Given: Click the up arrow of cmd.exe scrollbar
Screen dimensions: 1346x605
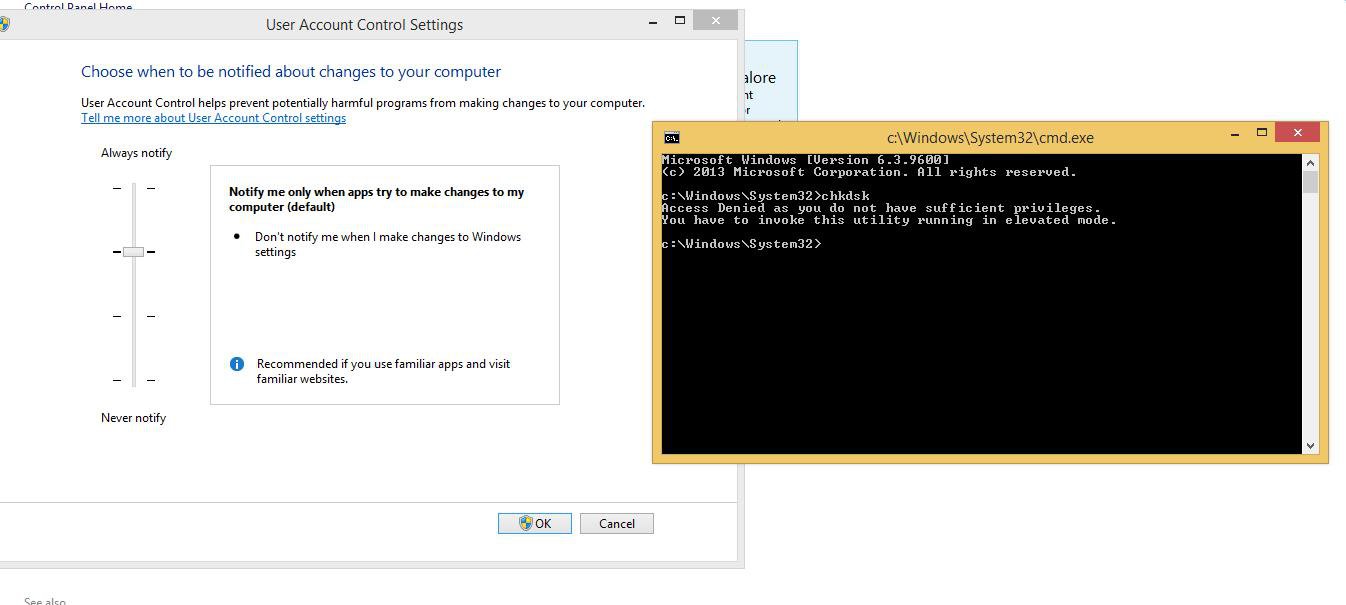Looking at the screenshot, I should coord(1310,162).
